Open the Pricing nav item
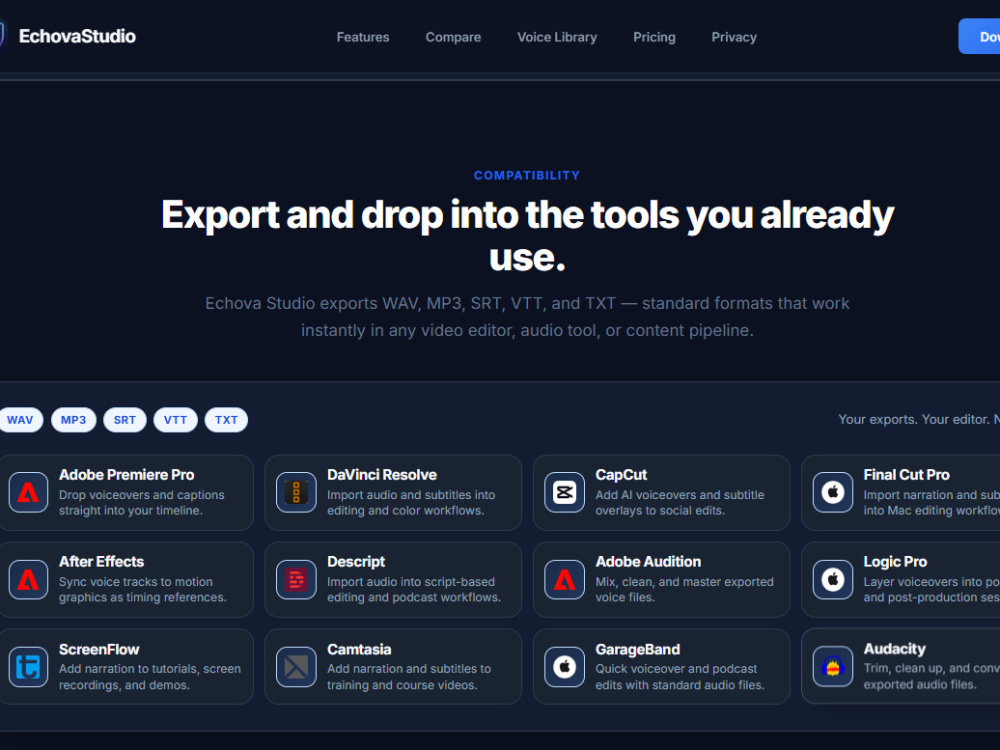Screen dimensions: 1000x750 click(x=654, y=37)
